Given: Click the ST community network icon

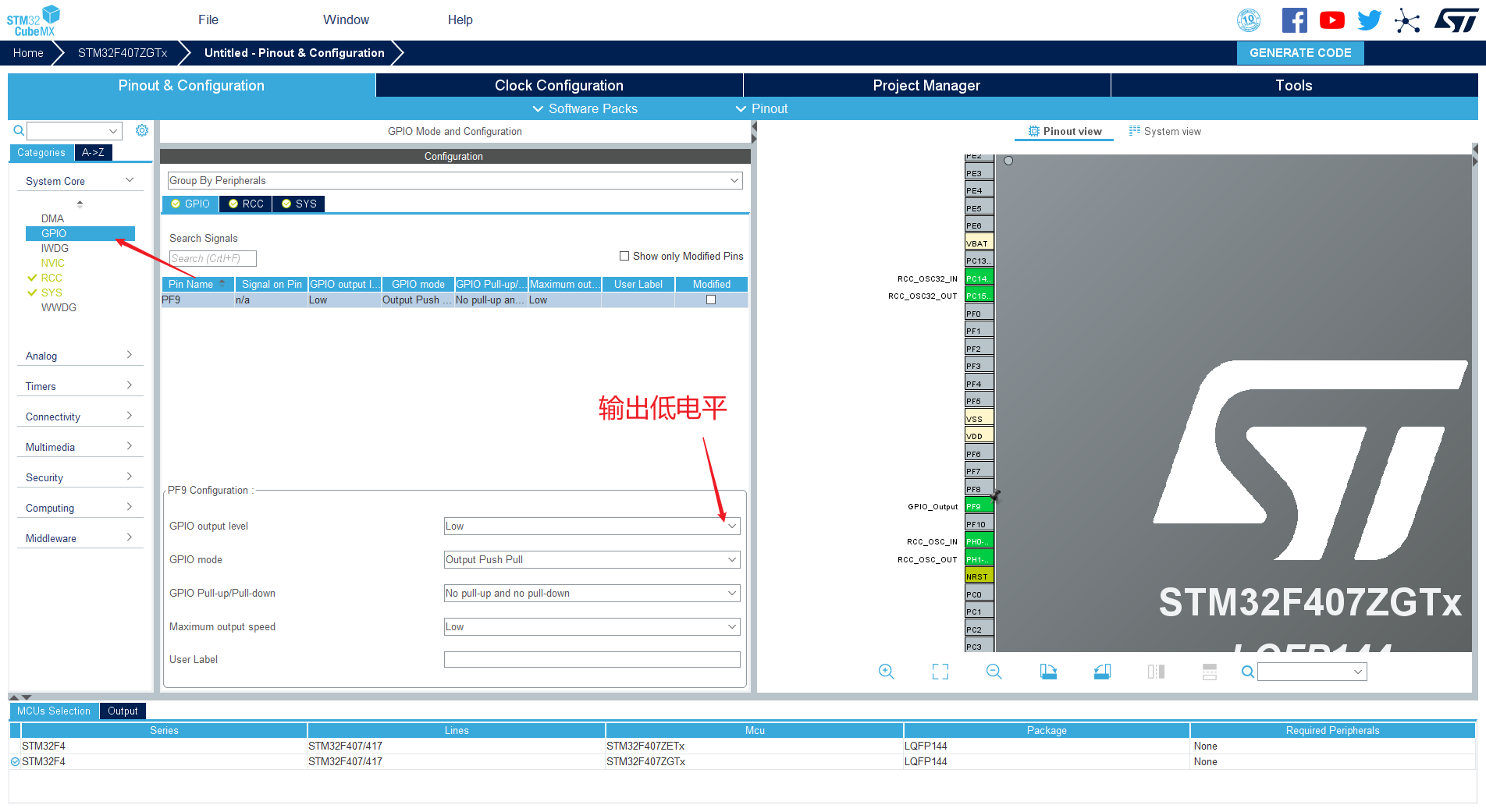Looking at the screenshot, I should tap(1407, 20).
